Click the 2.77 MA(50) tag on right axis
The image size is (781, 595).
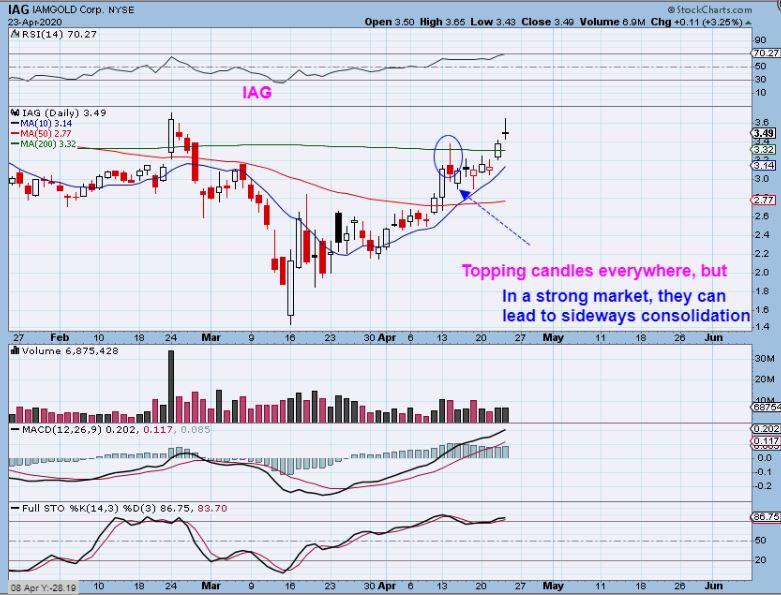click(x=764, y=200)
